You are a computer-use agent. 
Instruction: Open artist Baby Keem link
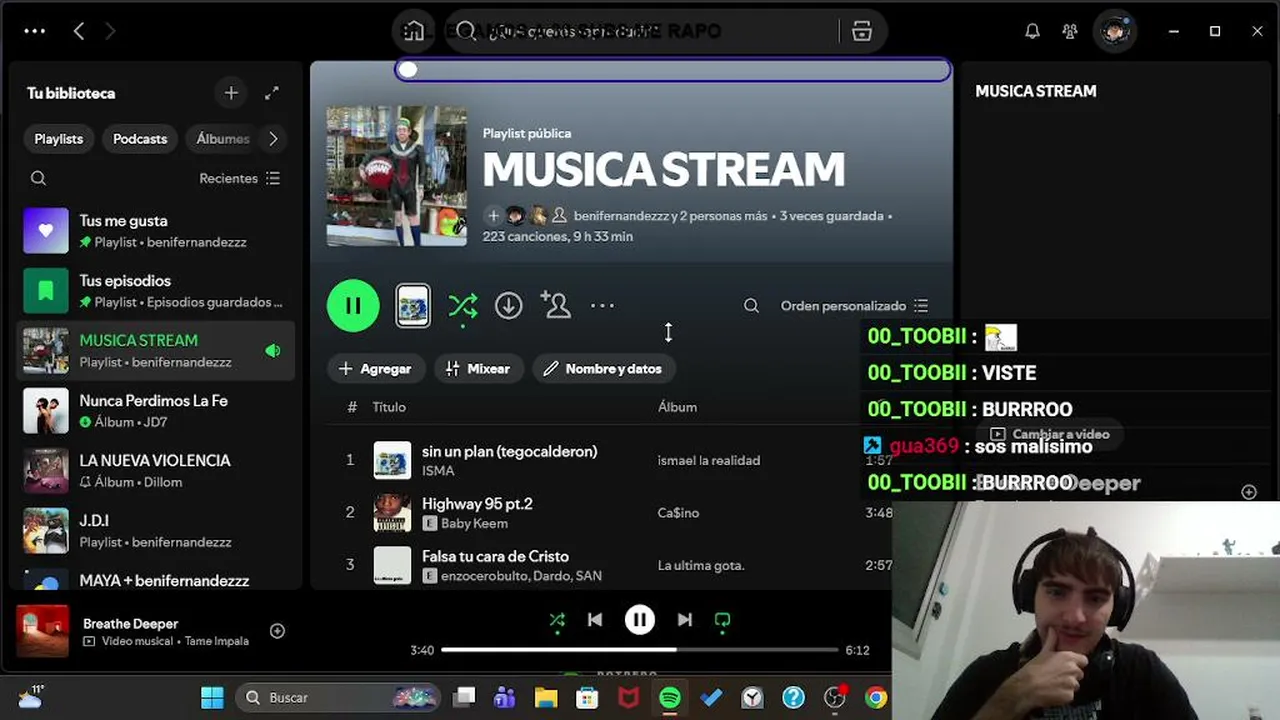[474, 524]
